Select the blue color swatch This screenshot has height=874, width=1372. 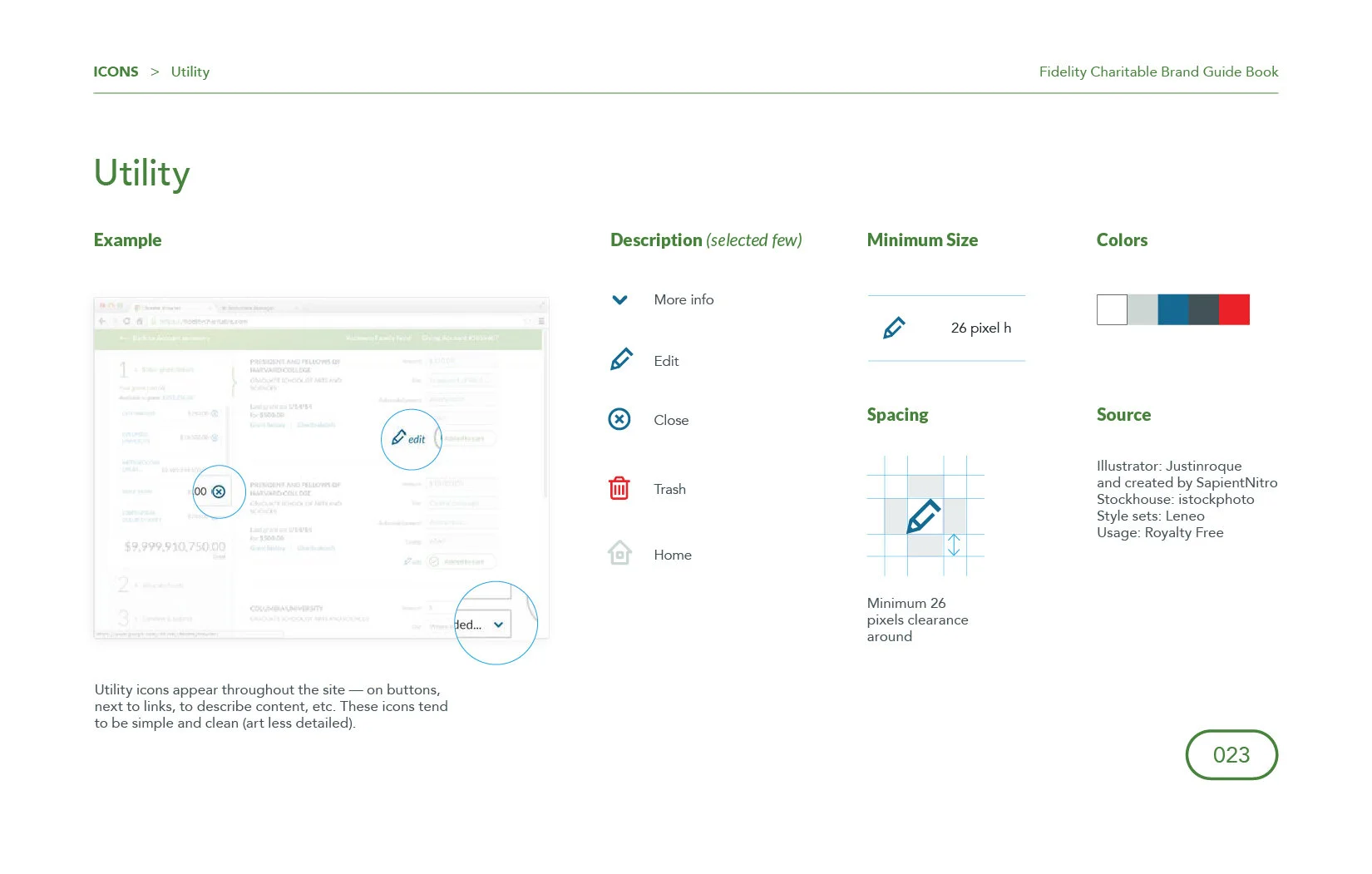pos(1173,309)
